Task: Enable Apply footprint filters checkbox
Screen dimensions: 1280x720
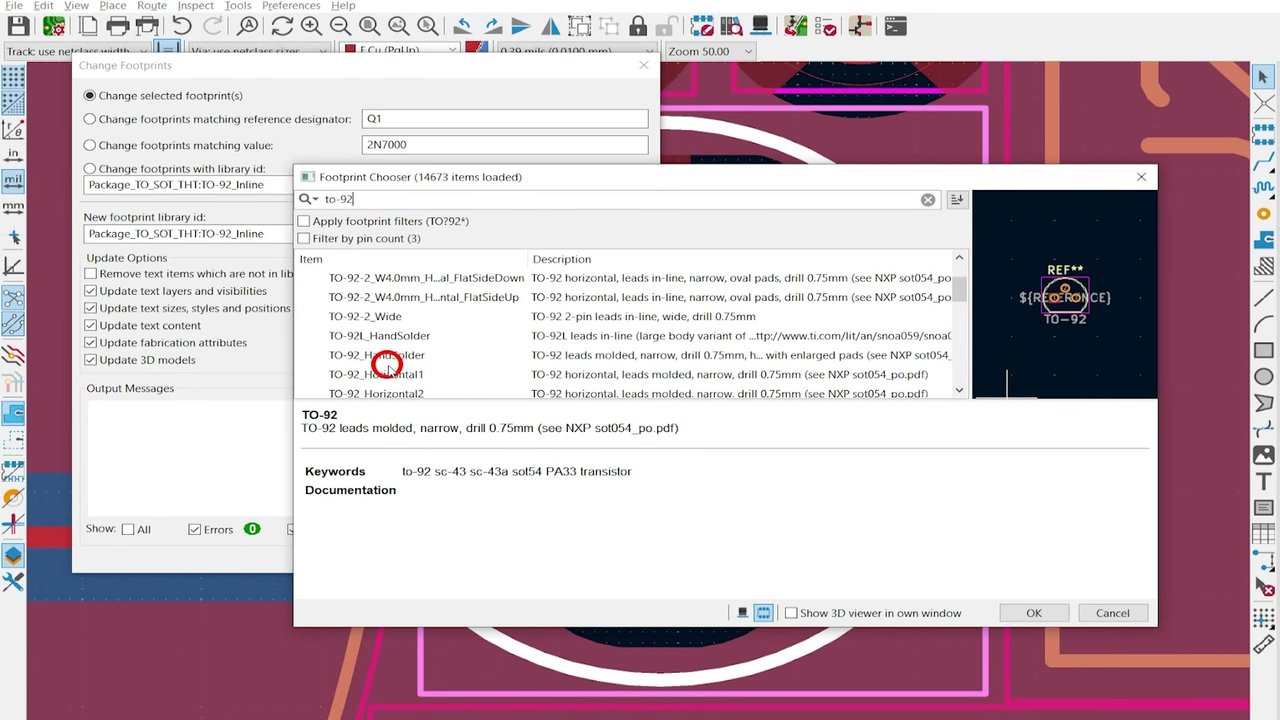Action: [x=304, y=221]
